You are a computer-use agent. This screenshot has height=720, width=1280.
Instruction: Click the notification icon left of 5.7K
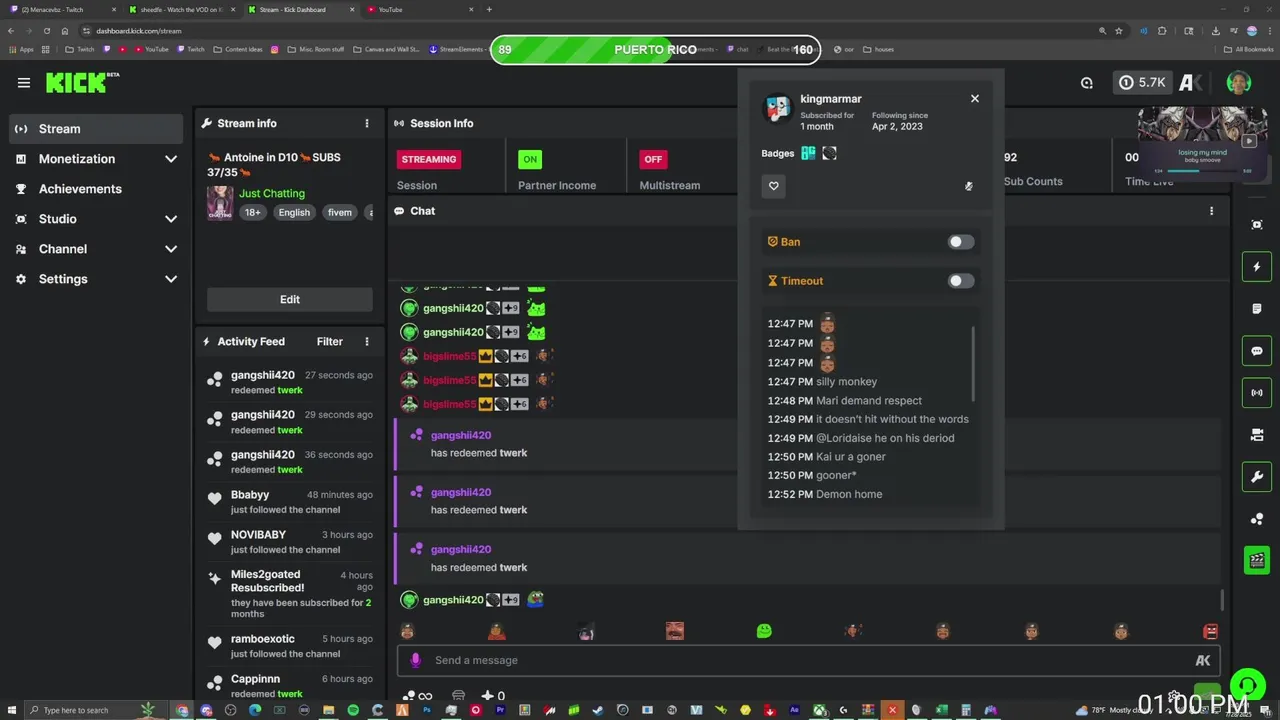point(1087,83)
